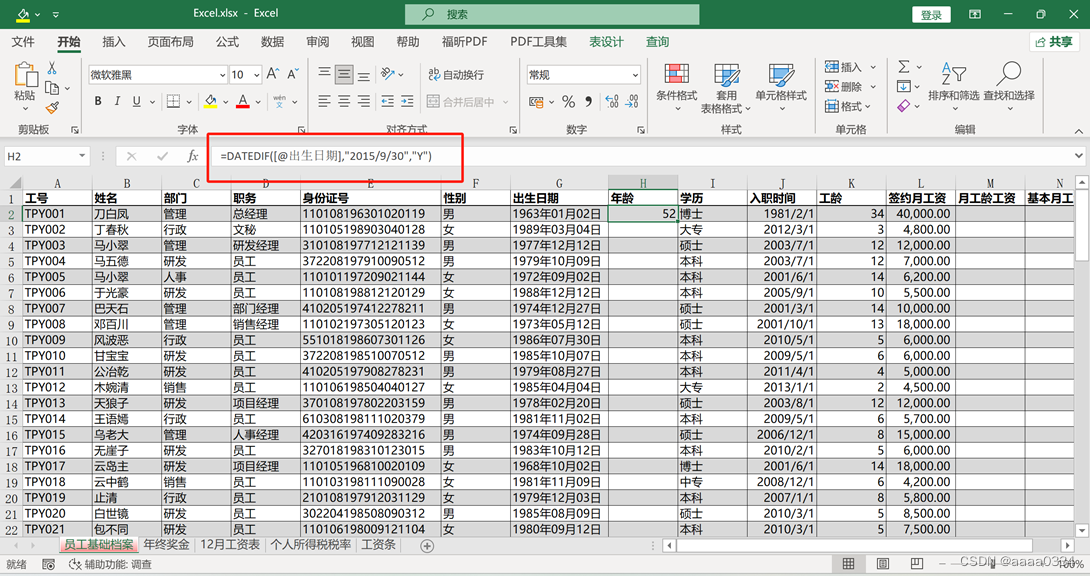Switch to the 插入 (Insert) tab
This screenshot has height=576, width=1090.
(114, 42)
